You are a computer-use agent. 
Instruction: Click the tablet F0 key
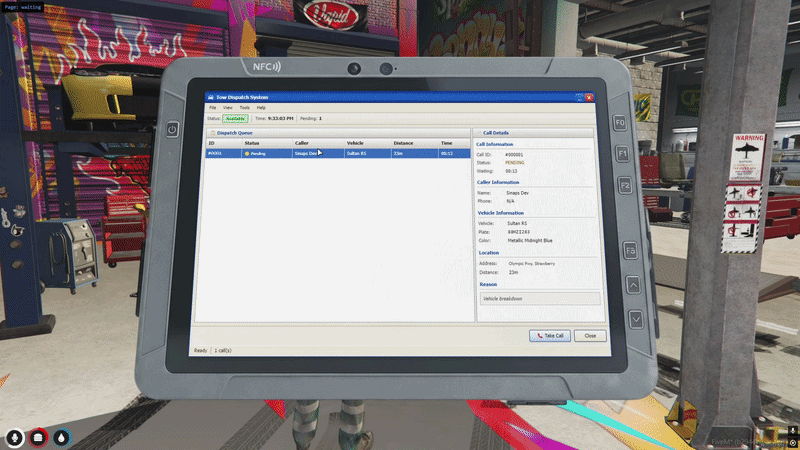pos(620,122)
